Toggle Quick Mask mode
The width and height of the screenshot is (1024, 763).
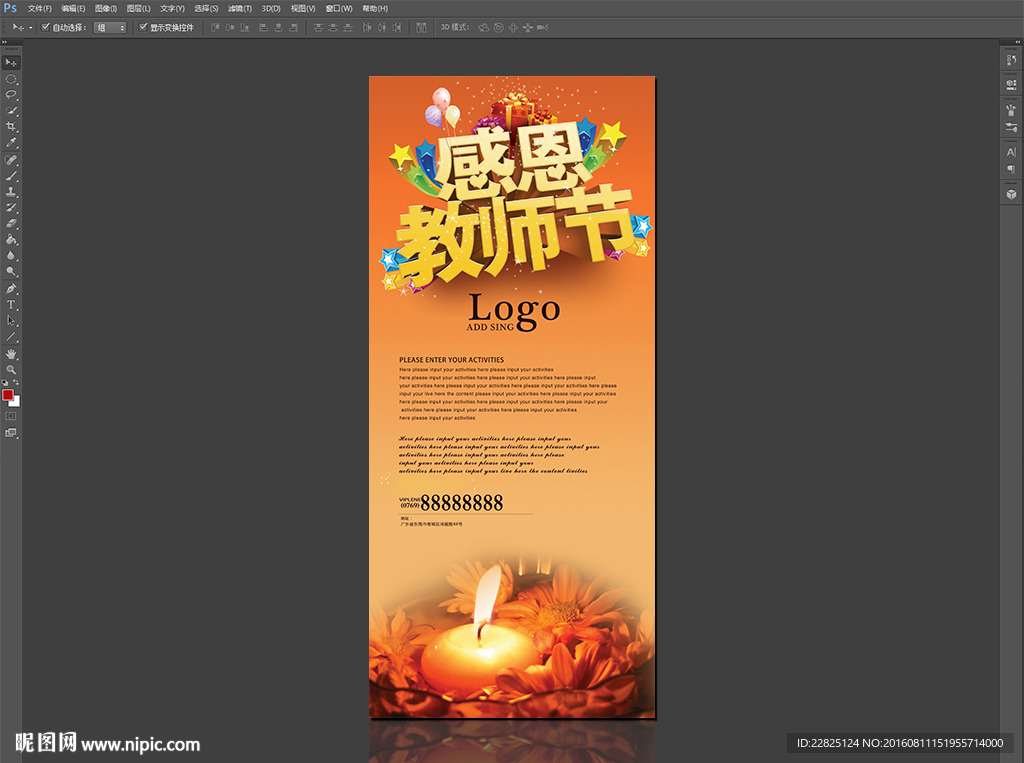(11, 415)
